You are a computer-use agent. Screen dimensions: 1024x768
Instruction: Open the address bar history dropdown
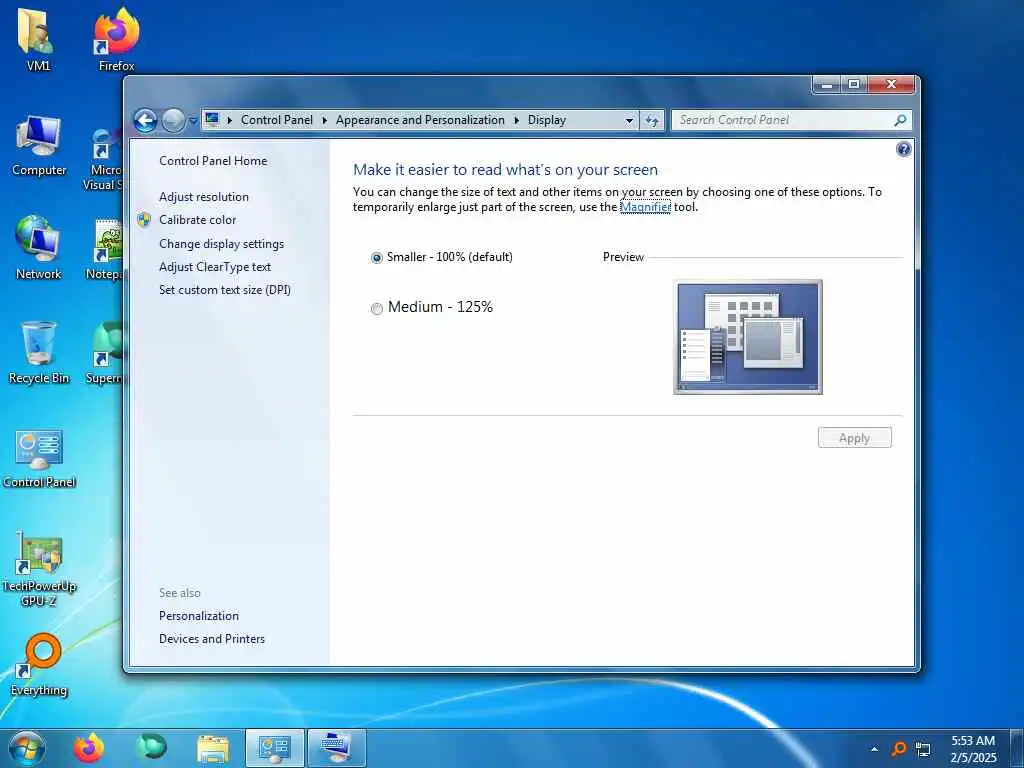coord(629,121)
